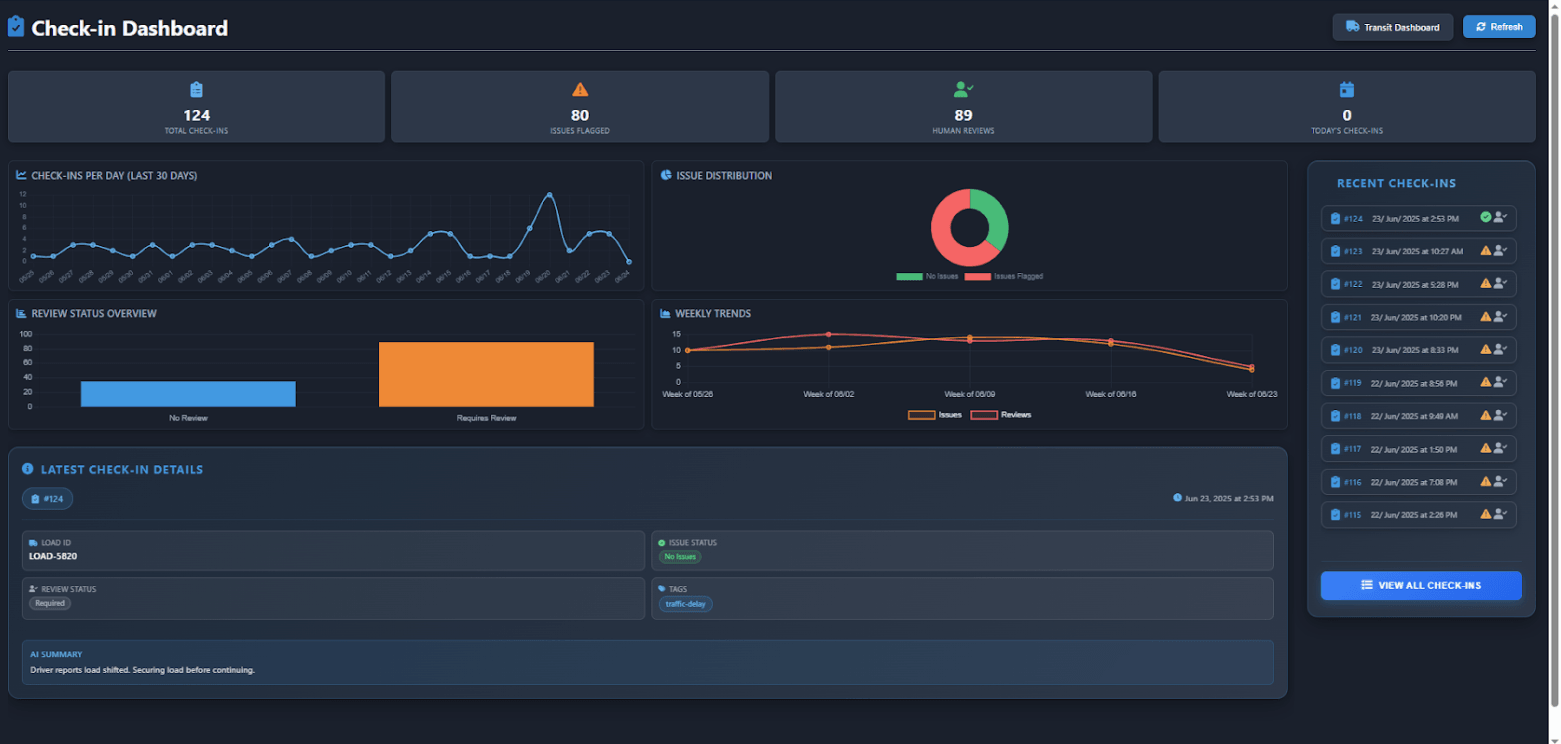Click the Check-in Dashboard clipboard logo icon
Viewport: 1561px width, 744px height.
pos(16,27)
